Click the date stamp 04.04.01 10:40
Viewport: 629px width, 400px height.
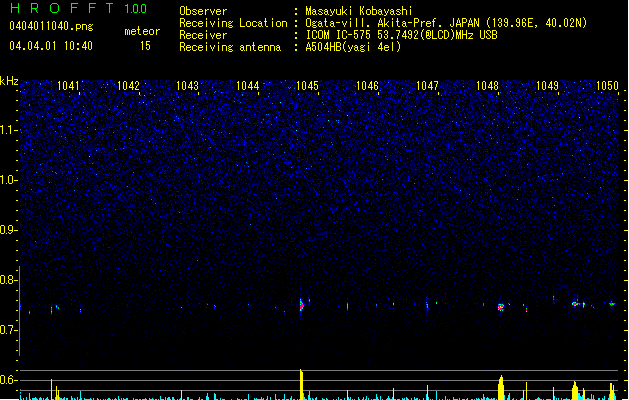[51, 46]
